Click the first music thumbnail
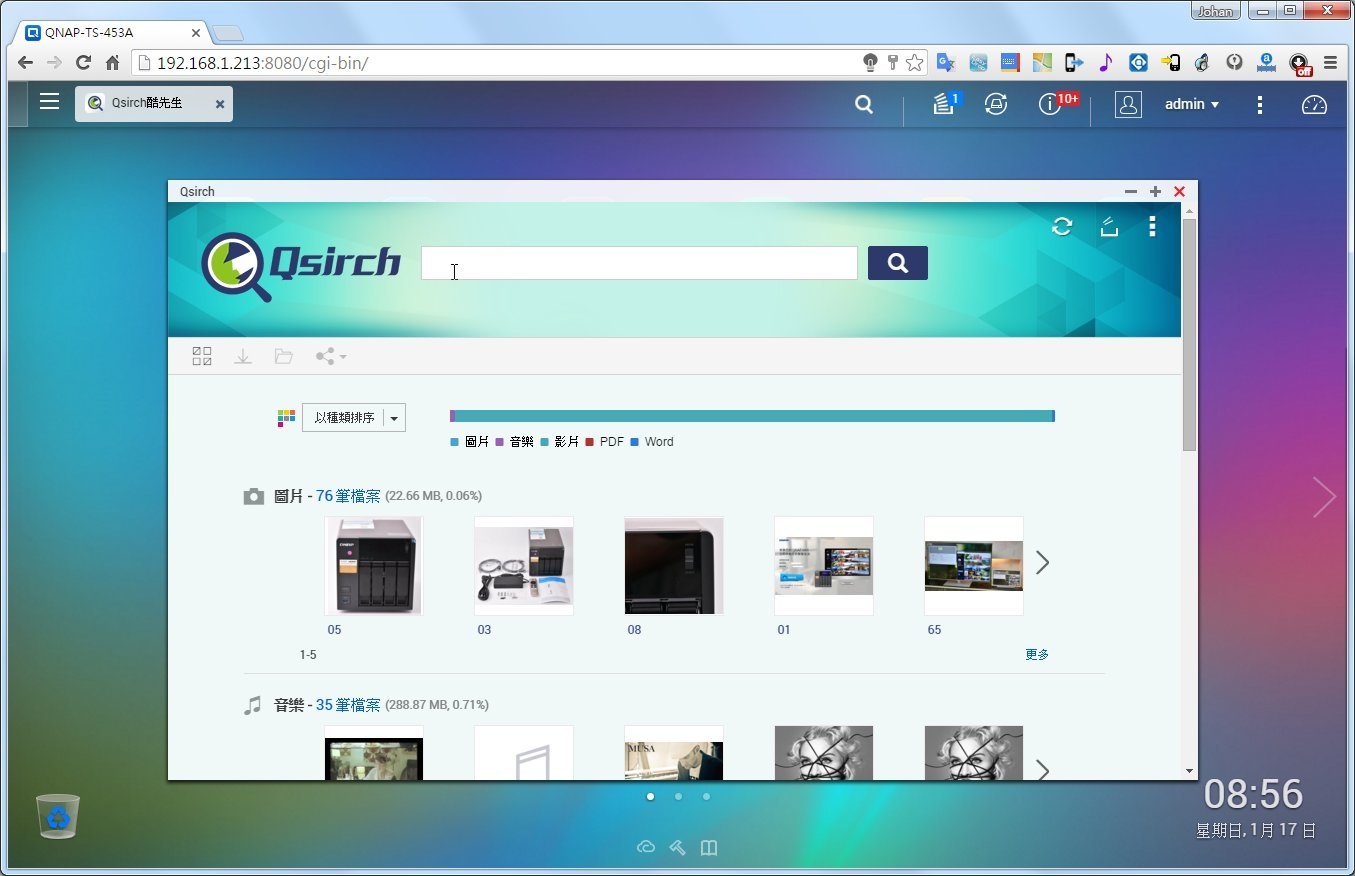This screenshot has width=1355, height=876. pyautogui.click(x=374, y=753)
